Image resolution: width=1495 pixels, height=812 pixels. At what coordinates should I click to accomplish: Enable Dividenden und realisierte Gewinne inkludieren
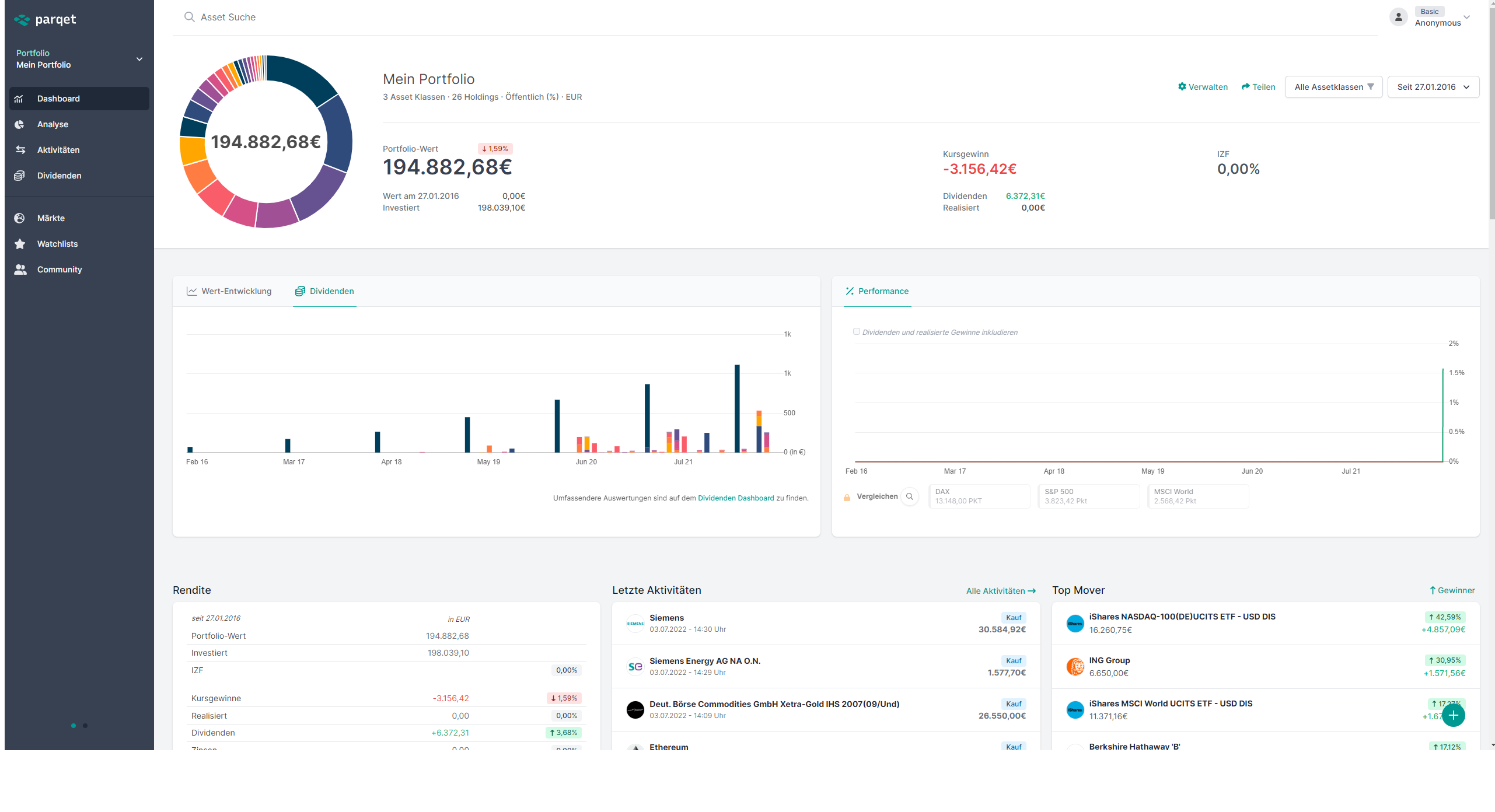pyautogui.click(x=856, y=331)
